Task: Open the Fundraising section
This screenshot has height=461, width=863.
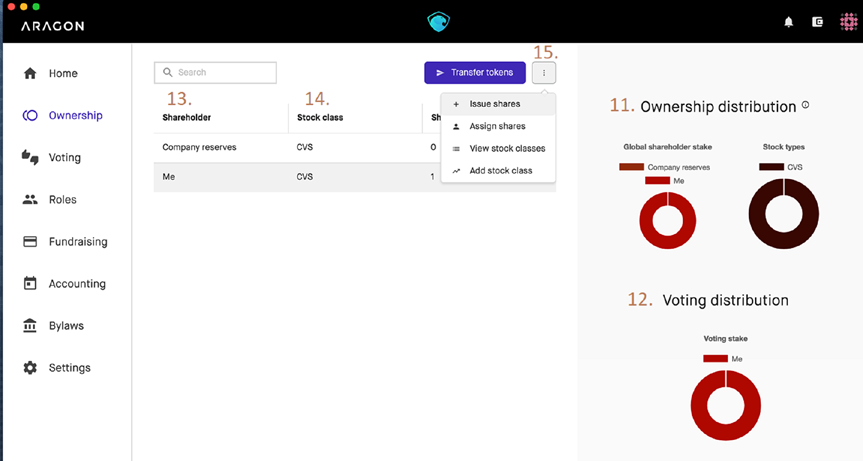Action: [x=77, y=242]
